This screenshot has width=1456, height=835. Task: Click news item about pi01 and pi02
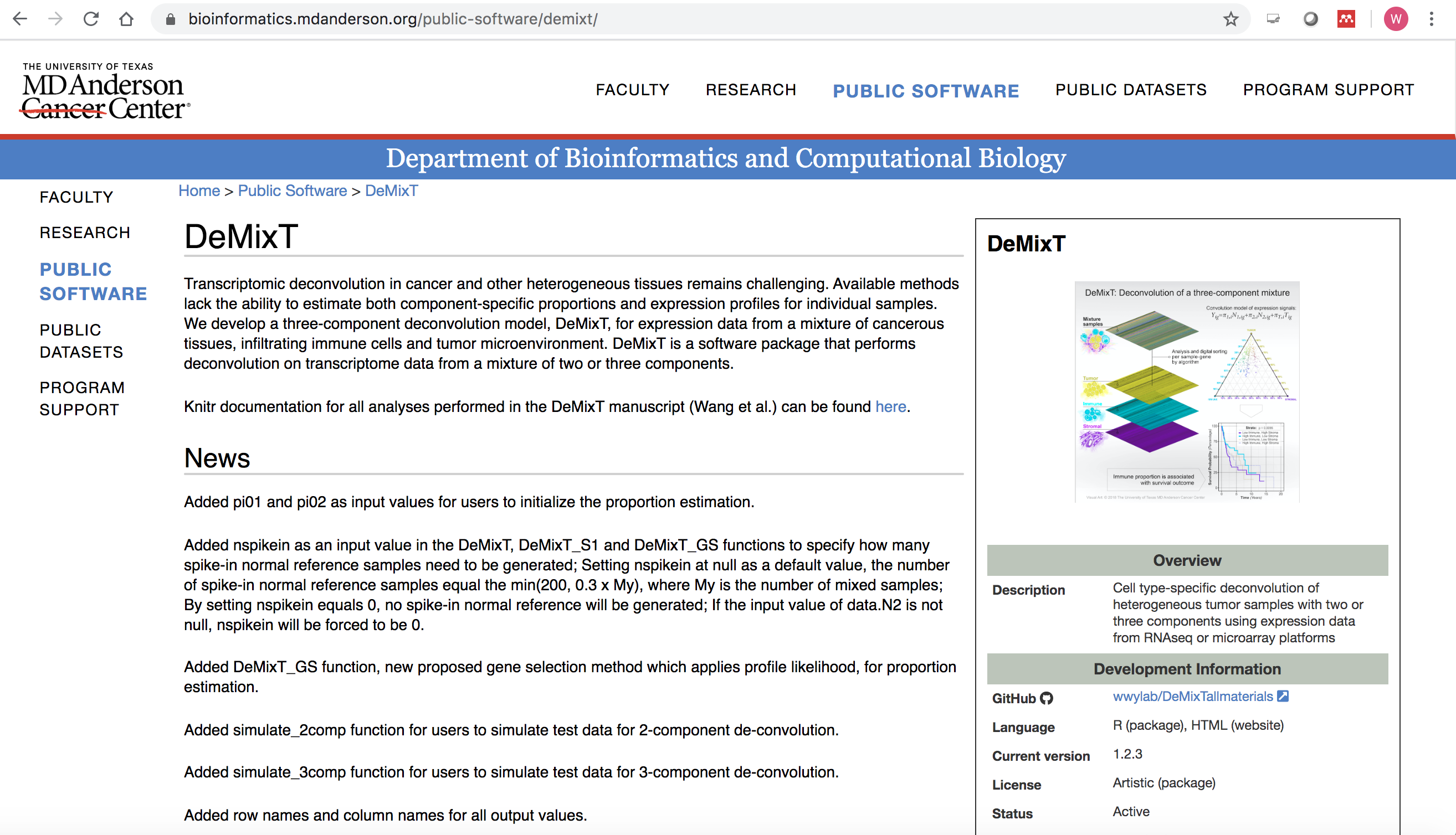[469, 501]
